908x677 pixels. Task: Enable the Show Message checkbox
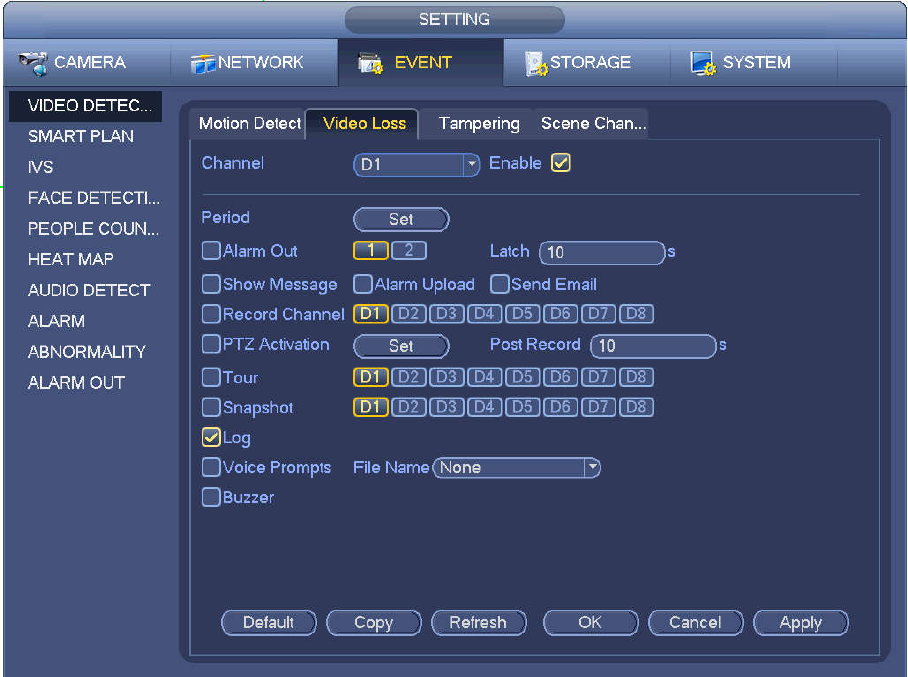(x=211, y=284)
